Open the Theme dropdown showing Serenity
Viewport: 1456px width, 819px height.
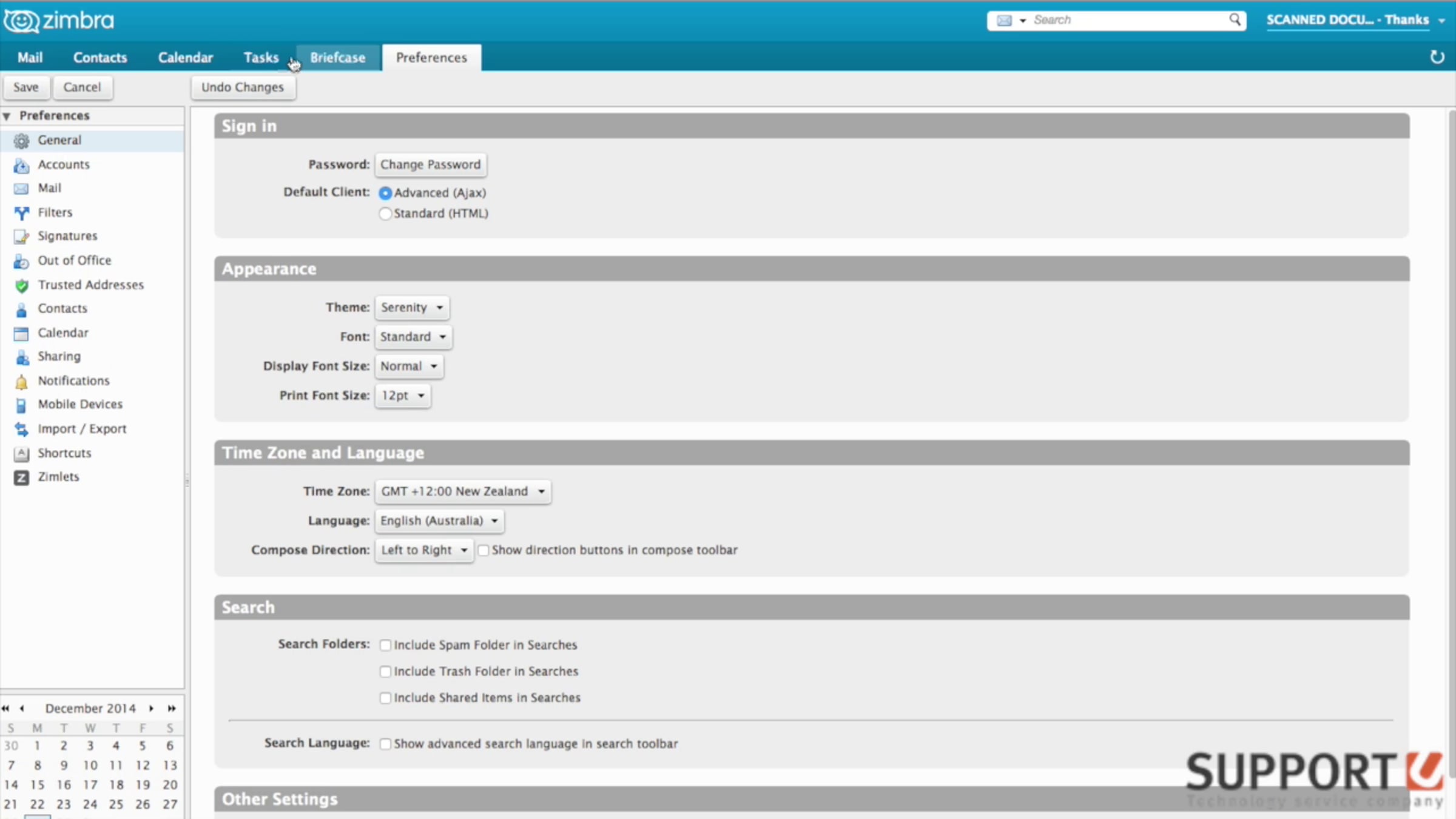pos(412,308)
